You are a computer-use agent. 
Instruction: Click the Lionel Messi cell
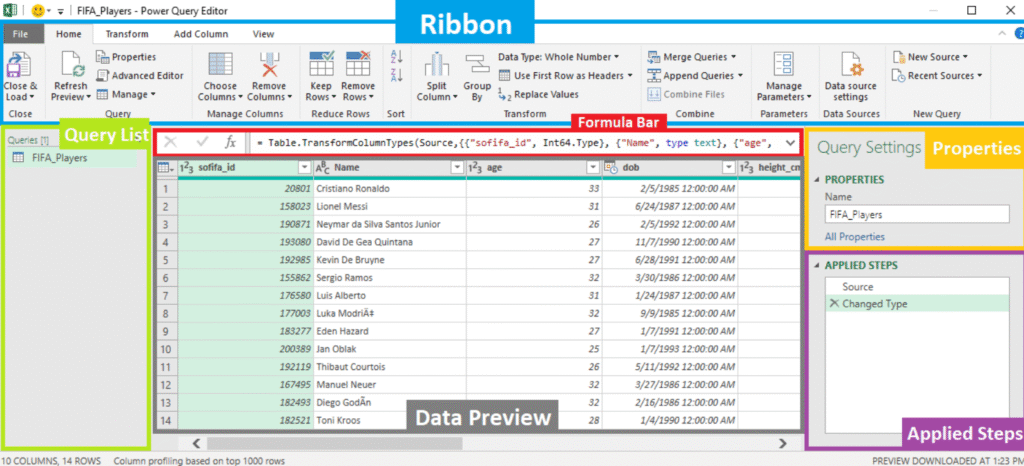(389, 206)
